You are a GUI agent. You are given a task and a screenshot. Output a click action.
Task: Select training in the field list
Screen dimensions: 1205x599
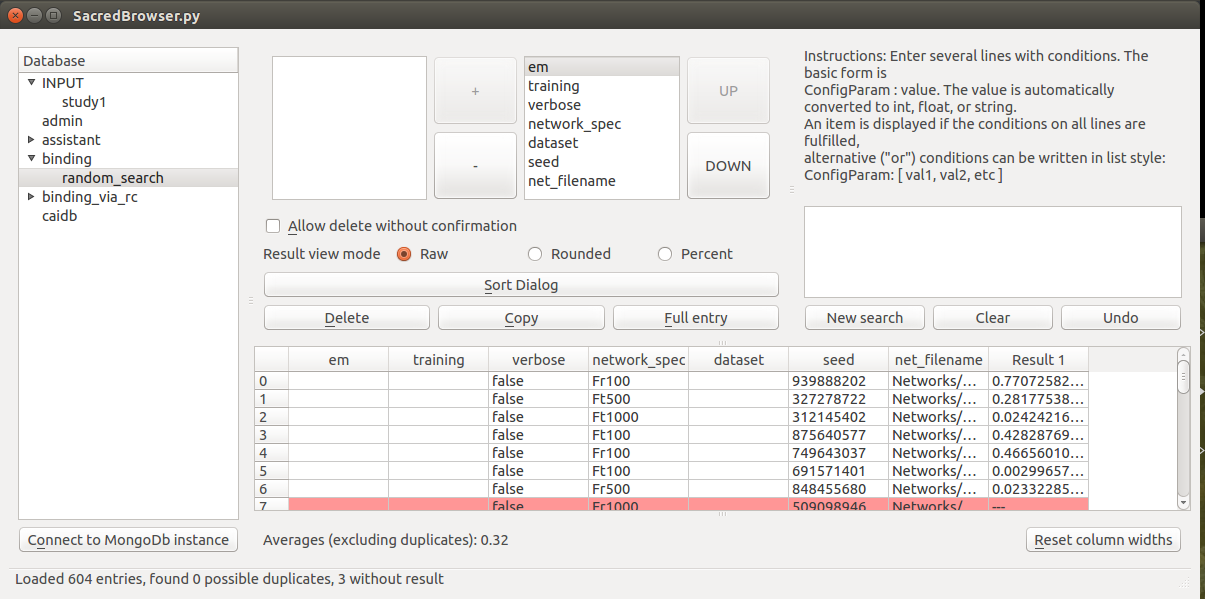(x=602, y=86)
